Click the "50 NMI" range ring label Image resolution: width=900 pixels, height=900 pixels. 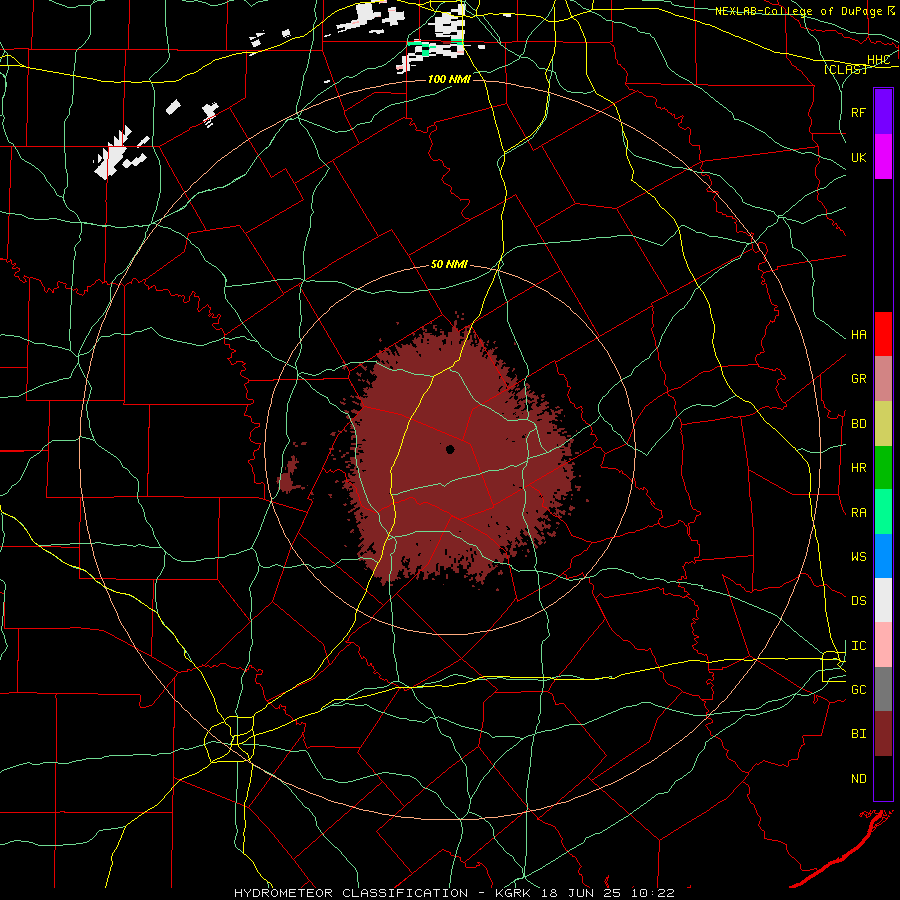click(449, 264)
